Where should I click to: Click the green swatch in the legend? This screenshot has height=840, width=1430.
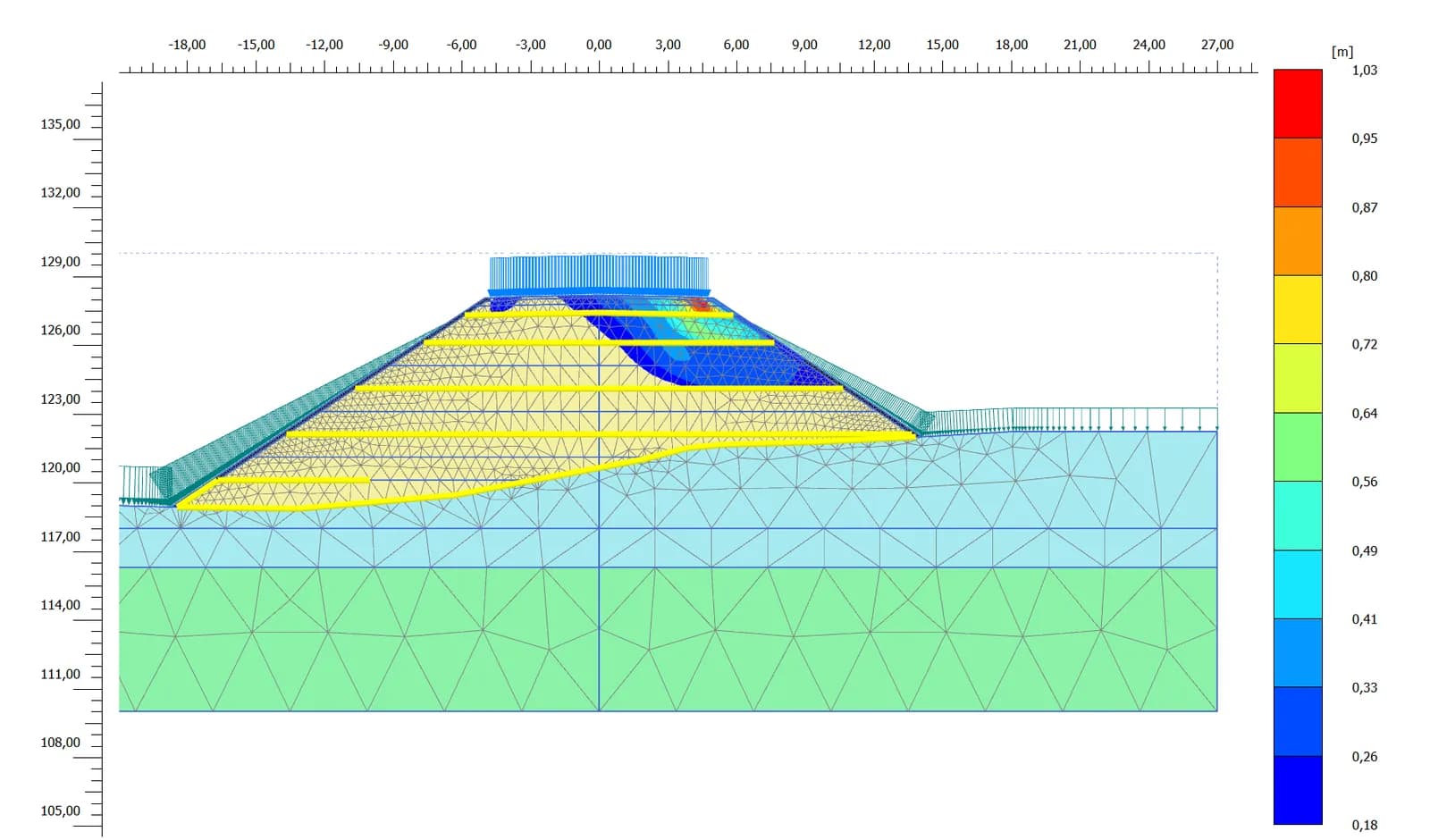[1298, 447]
